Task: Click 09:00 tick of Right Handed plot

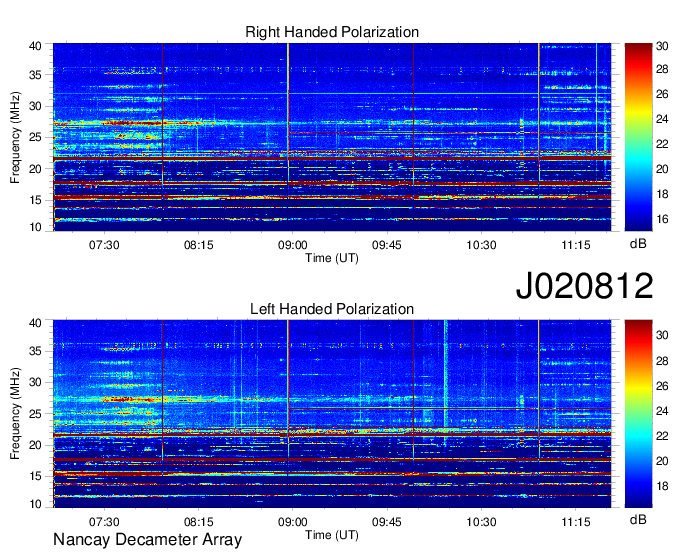Action: click(292, 245)
